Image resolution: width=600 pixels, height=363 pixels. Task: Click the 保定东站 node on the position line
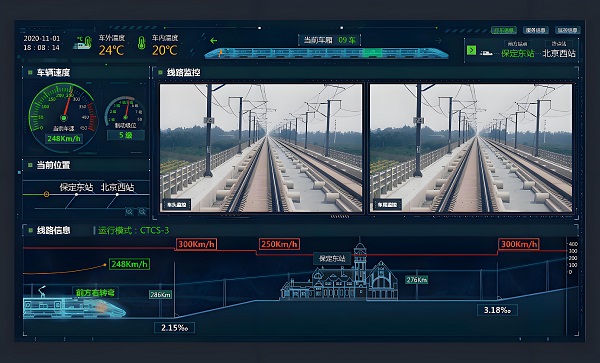click(x=77, y=194)
